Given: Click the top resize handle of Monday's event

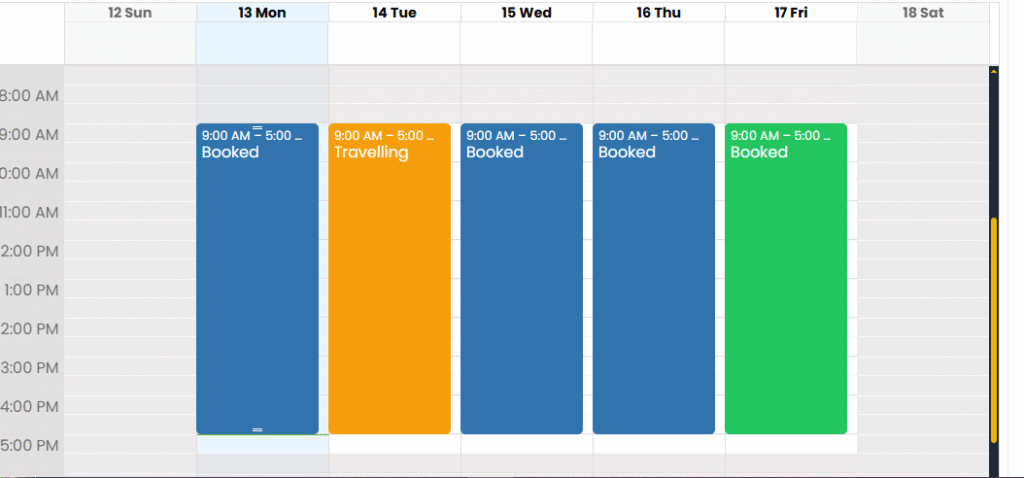Looking at the screenshot, I should pos(257,128).
